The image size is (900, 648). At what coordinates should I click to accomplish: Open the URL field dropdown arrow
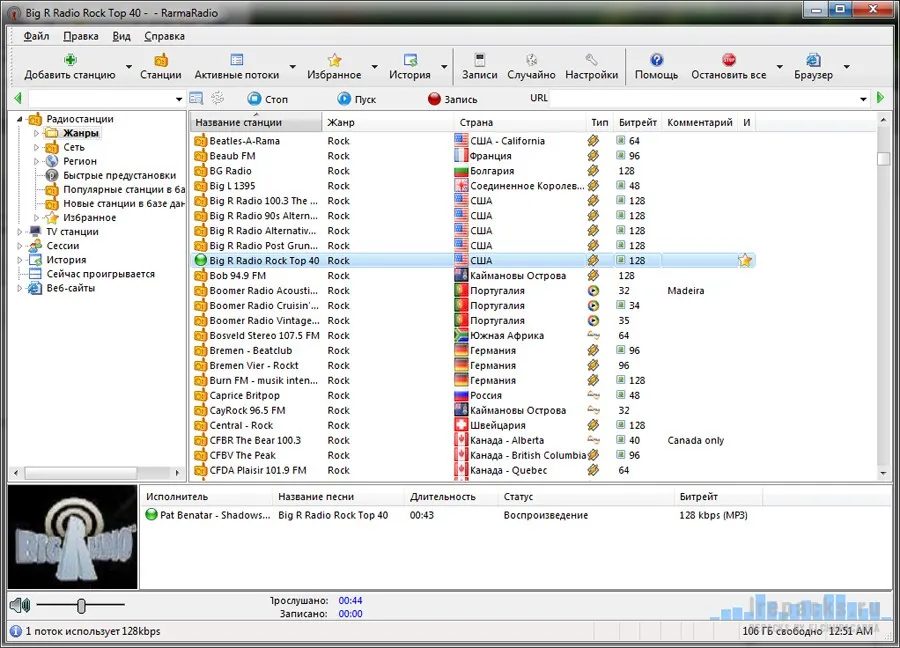(x=863, y=99)
